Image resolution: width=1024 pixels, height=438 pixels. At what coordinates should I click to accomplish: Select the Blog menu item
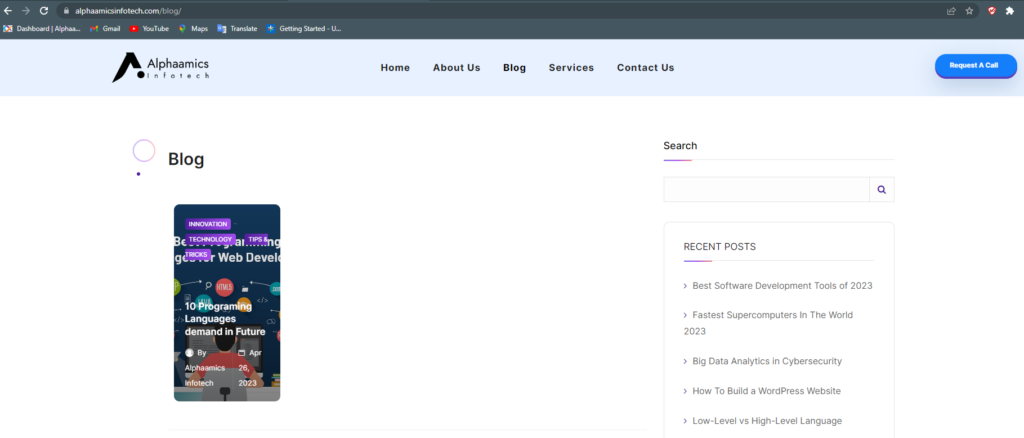pyautogui.click(x=515, y=68)
